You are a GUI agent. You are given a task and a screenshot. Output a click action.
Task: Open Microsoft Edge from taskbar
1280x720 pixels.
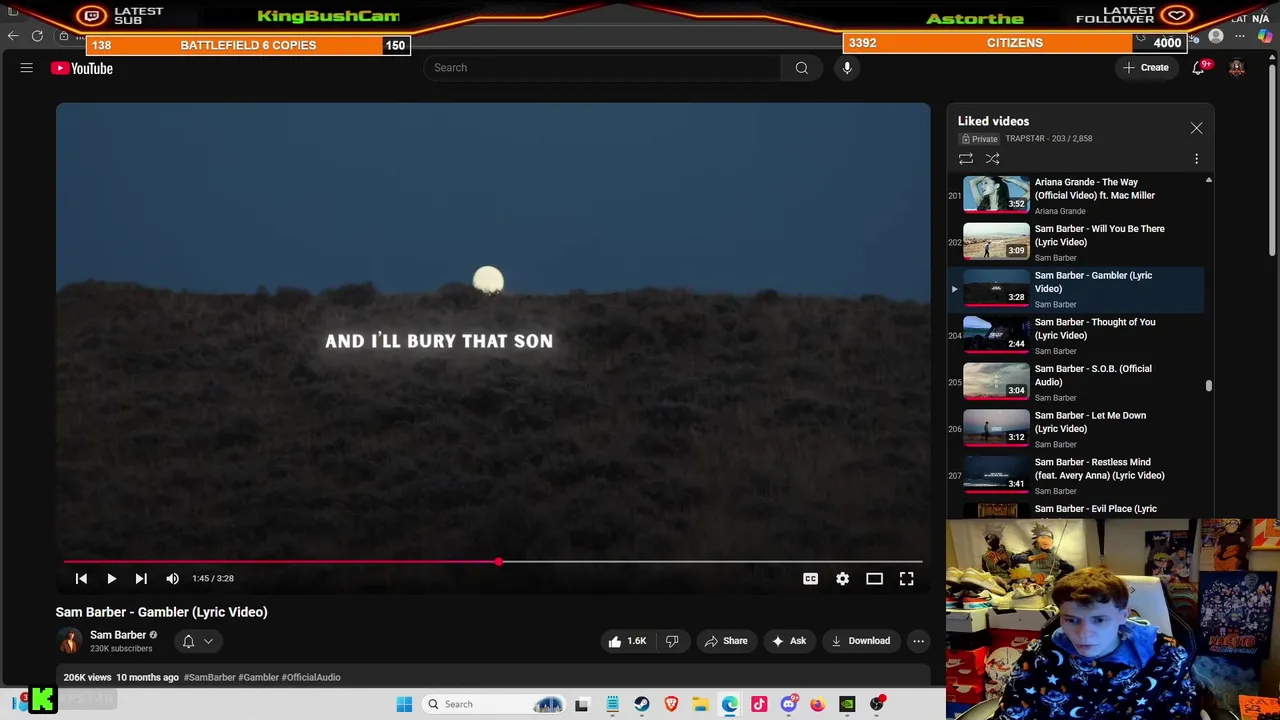[x=730, y=704]
